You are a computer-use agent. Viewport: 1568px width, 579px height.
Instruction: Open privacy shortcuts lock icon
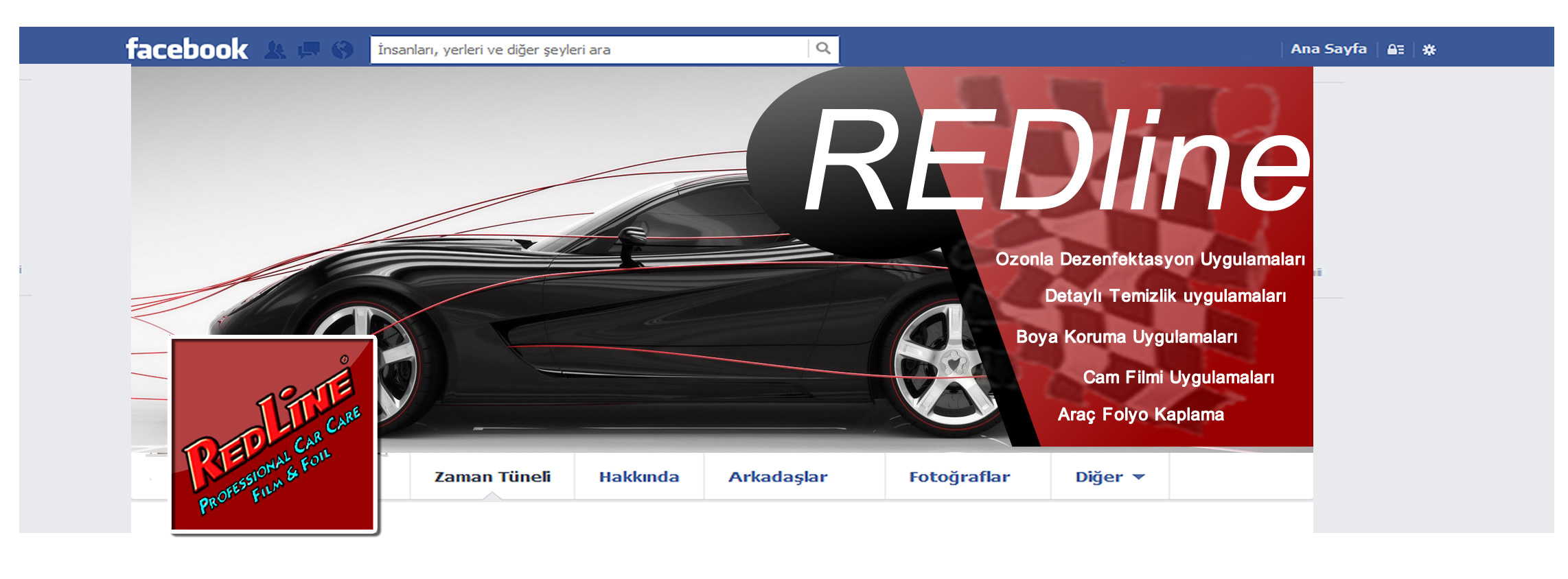tap(1395, 49)
